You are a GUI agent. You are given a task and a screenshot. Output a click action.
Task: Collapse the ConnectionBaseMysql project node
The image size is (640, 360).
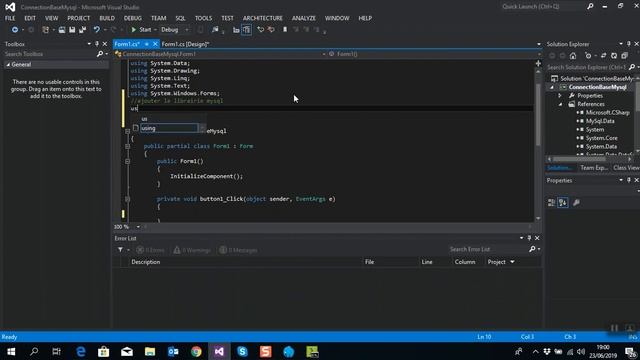click(552, 87)
